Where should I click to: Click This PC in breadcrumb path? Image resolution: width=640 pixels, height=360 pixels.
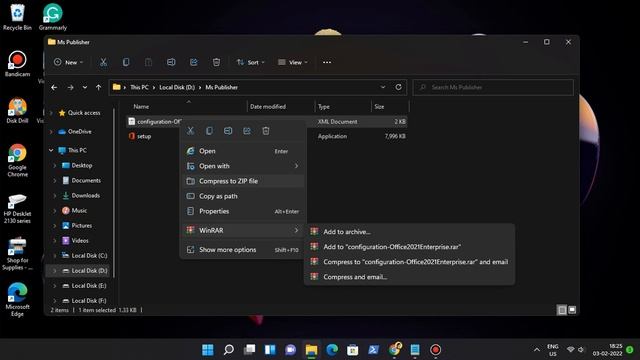tap(139, 87)
